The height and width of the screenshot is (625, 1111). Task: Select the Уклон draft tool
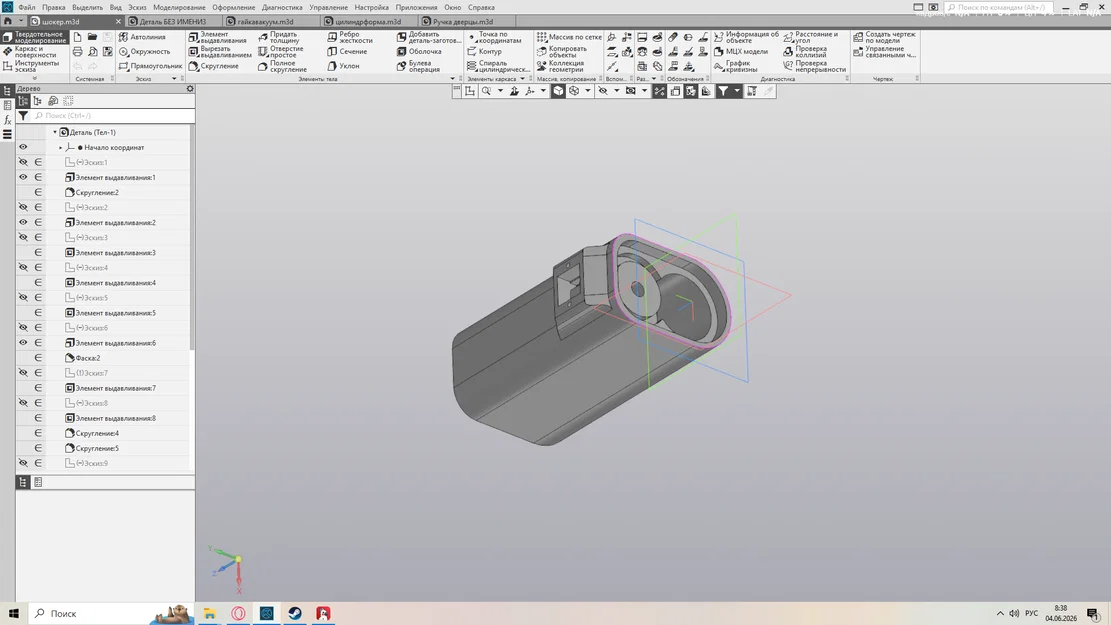pyautogui.click(x=343, y=66)
